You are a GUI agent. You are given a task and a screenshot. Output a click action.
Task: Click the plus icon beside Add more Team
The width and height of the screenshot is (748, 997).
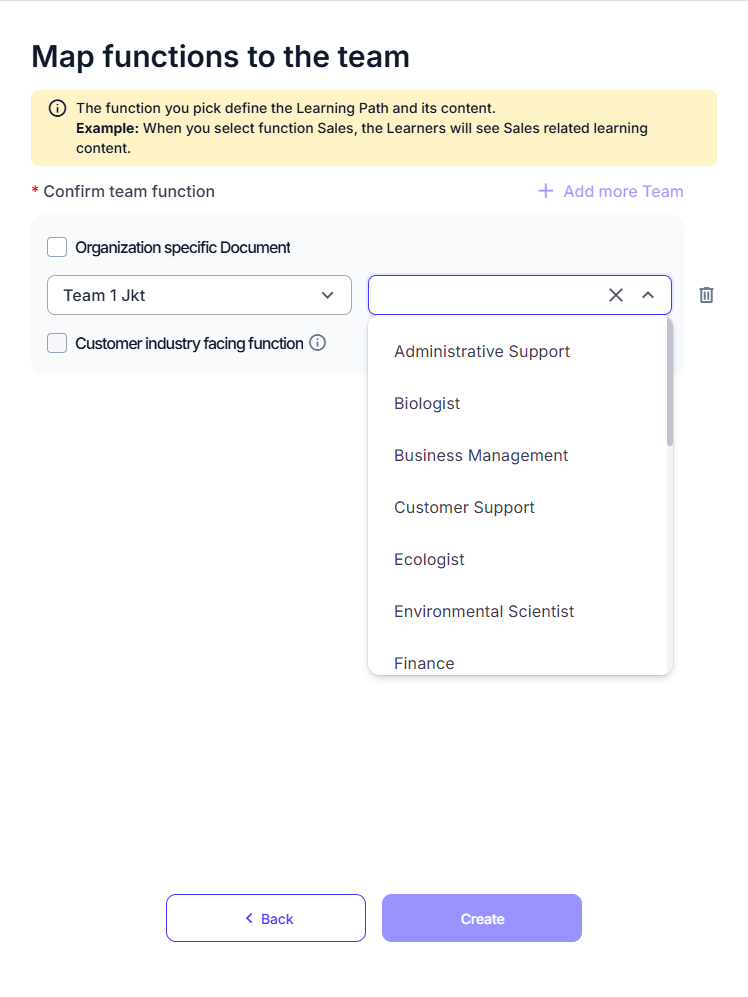[x=546, y=191]
